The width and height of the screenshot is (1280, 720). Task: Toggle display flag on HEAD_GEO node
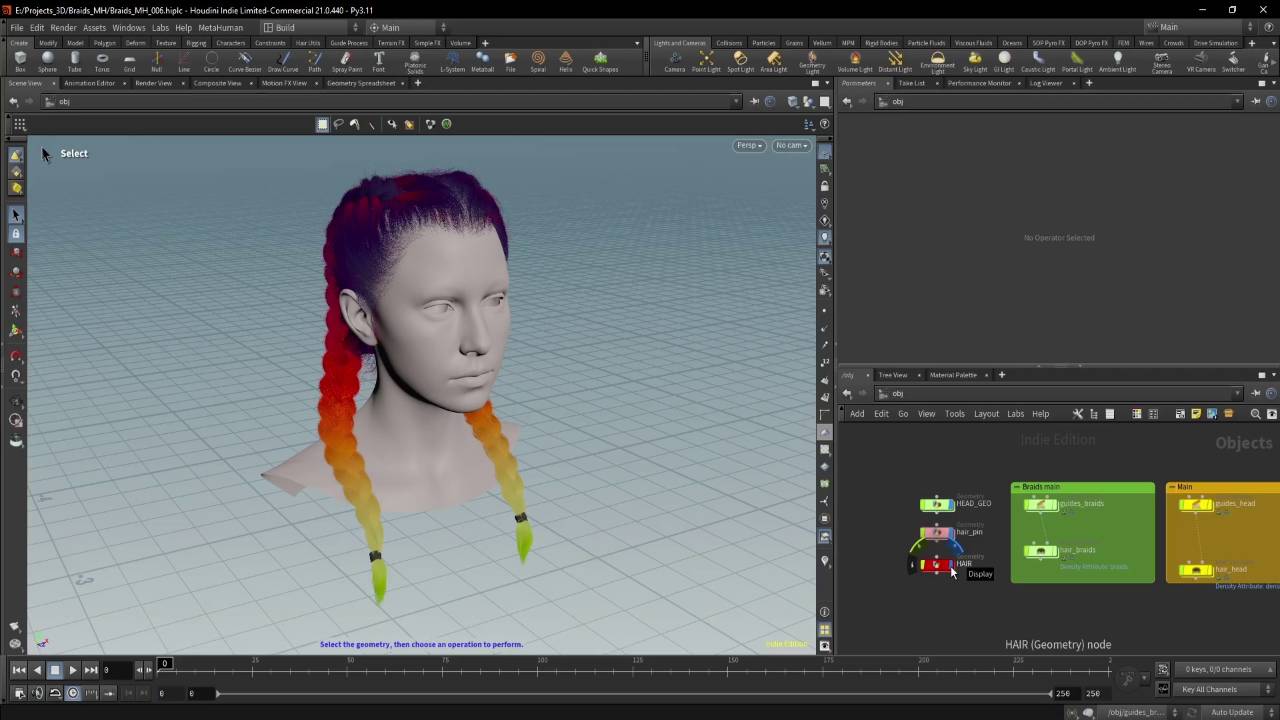click(949, 504)
